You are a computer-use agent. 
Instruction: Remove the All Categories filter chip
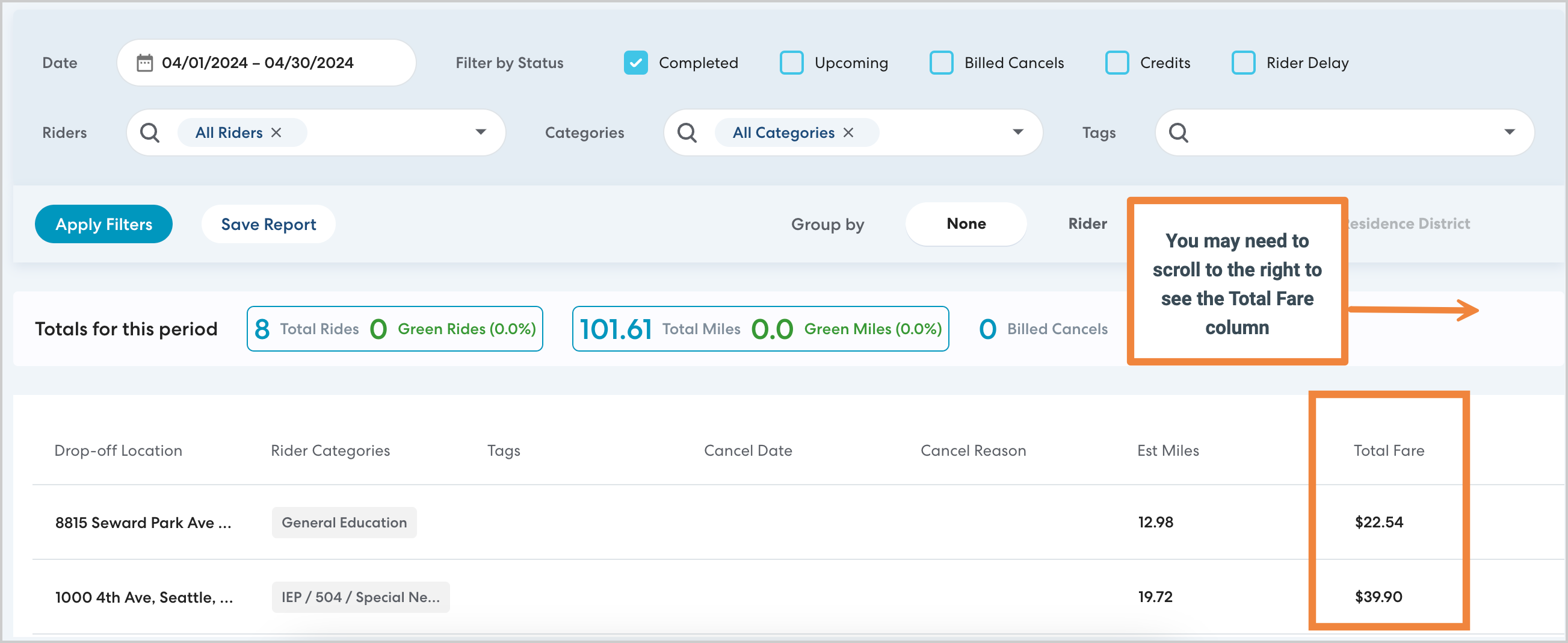[848, 132]
